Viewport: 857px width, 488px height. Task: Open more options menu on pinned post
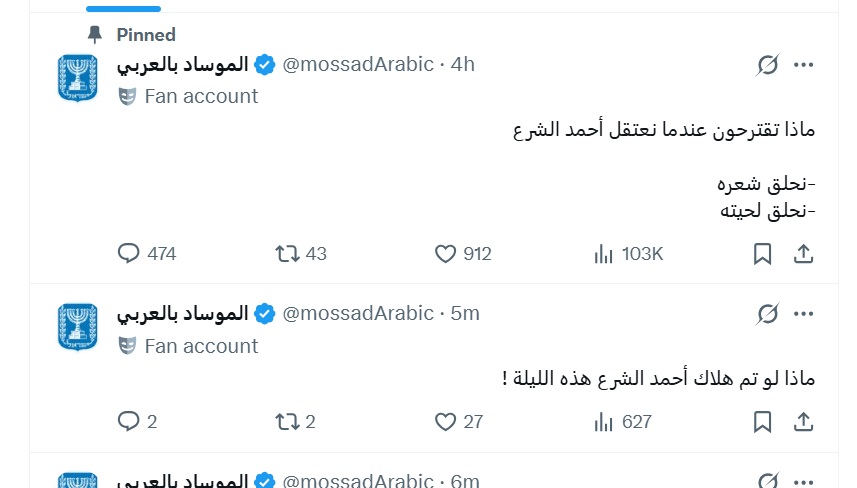point(803,65)
